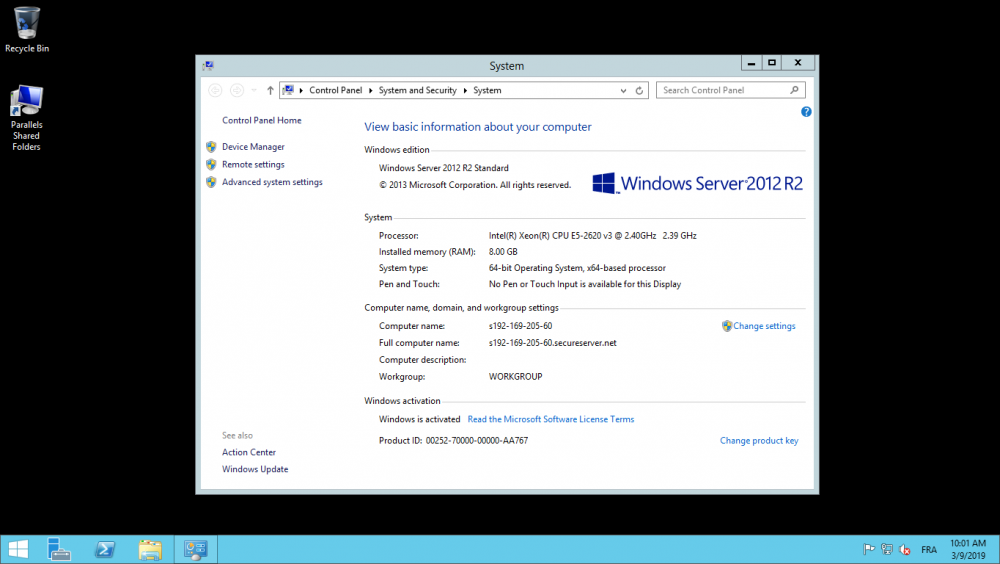Image resolution: width=1000 pixels, height=564 pixels.
Task: Click the Change settings link
Action: [764, 326]
